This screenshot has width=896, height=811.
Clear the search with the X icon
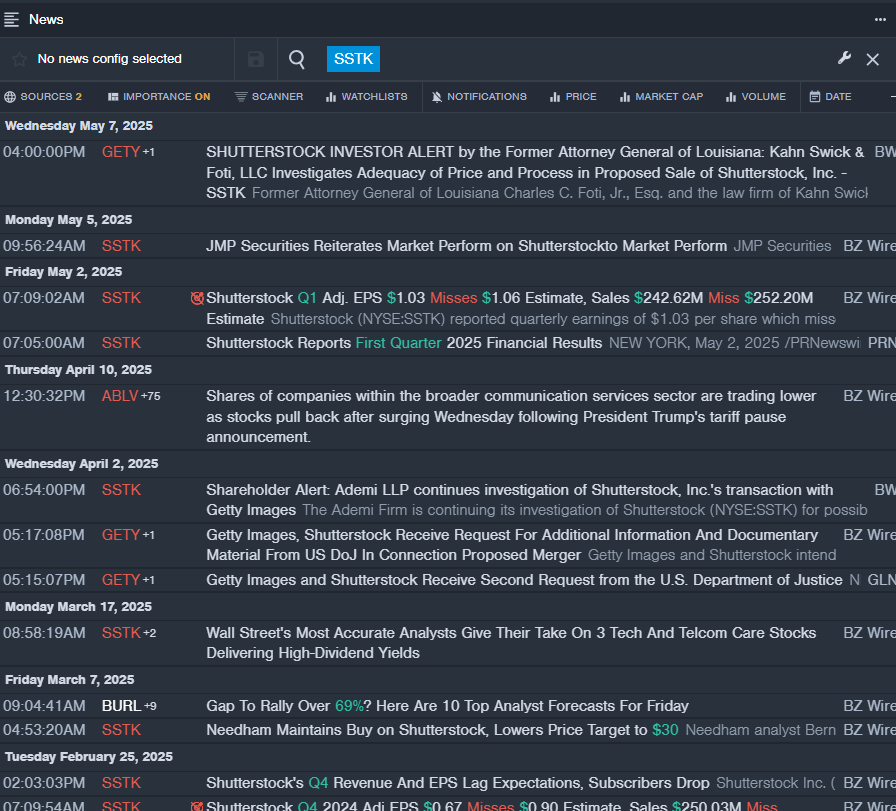point(872,59)
